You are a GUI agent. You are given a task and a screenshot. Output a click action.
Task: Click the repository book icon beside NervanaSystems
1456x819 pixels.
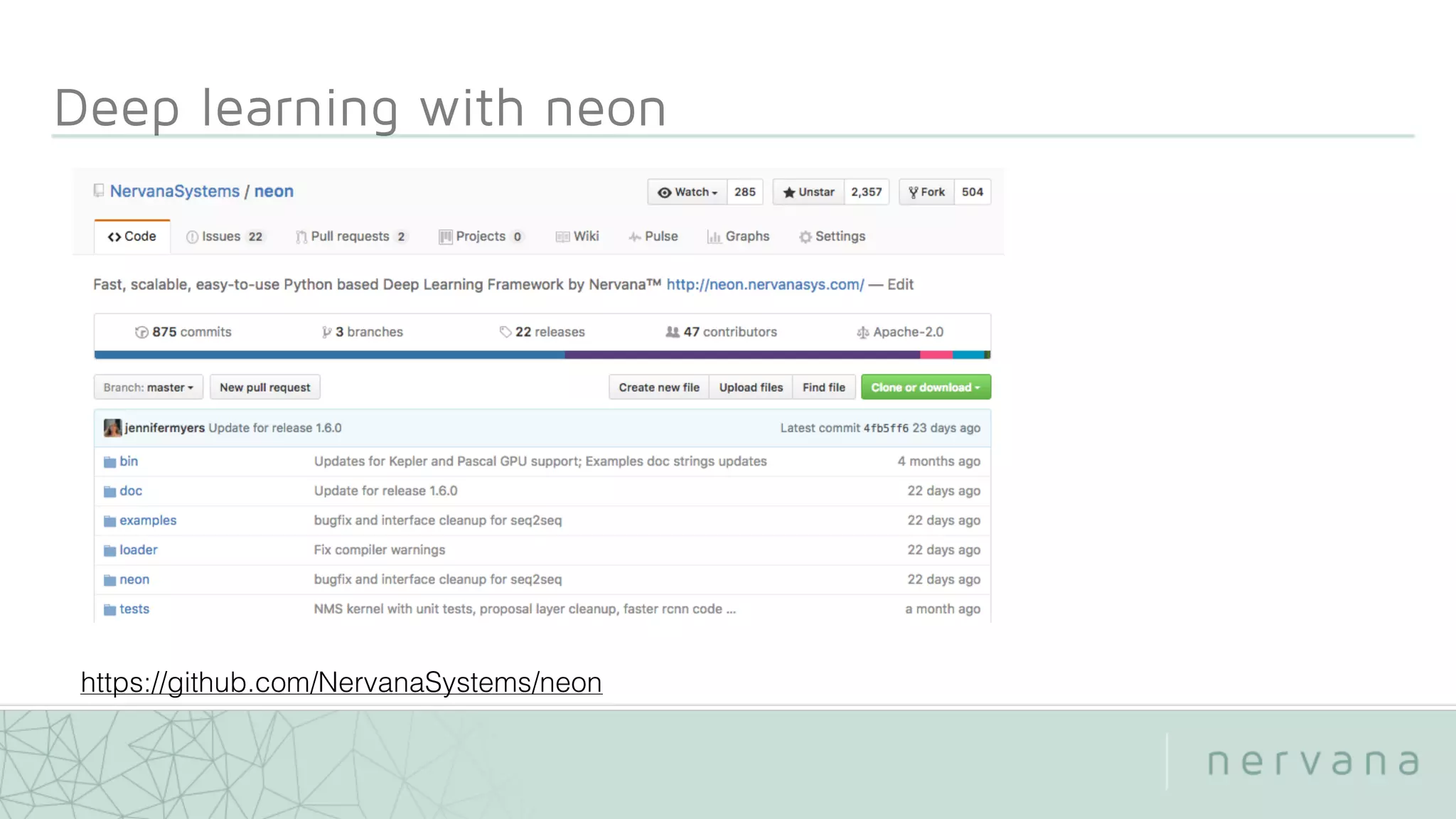click(x=99, y=191)
